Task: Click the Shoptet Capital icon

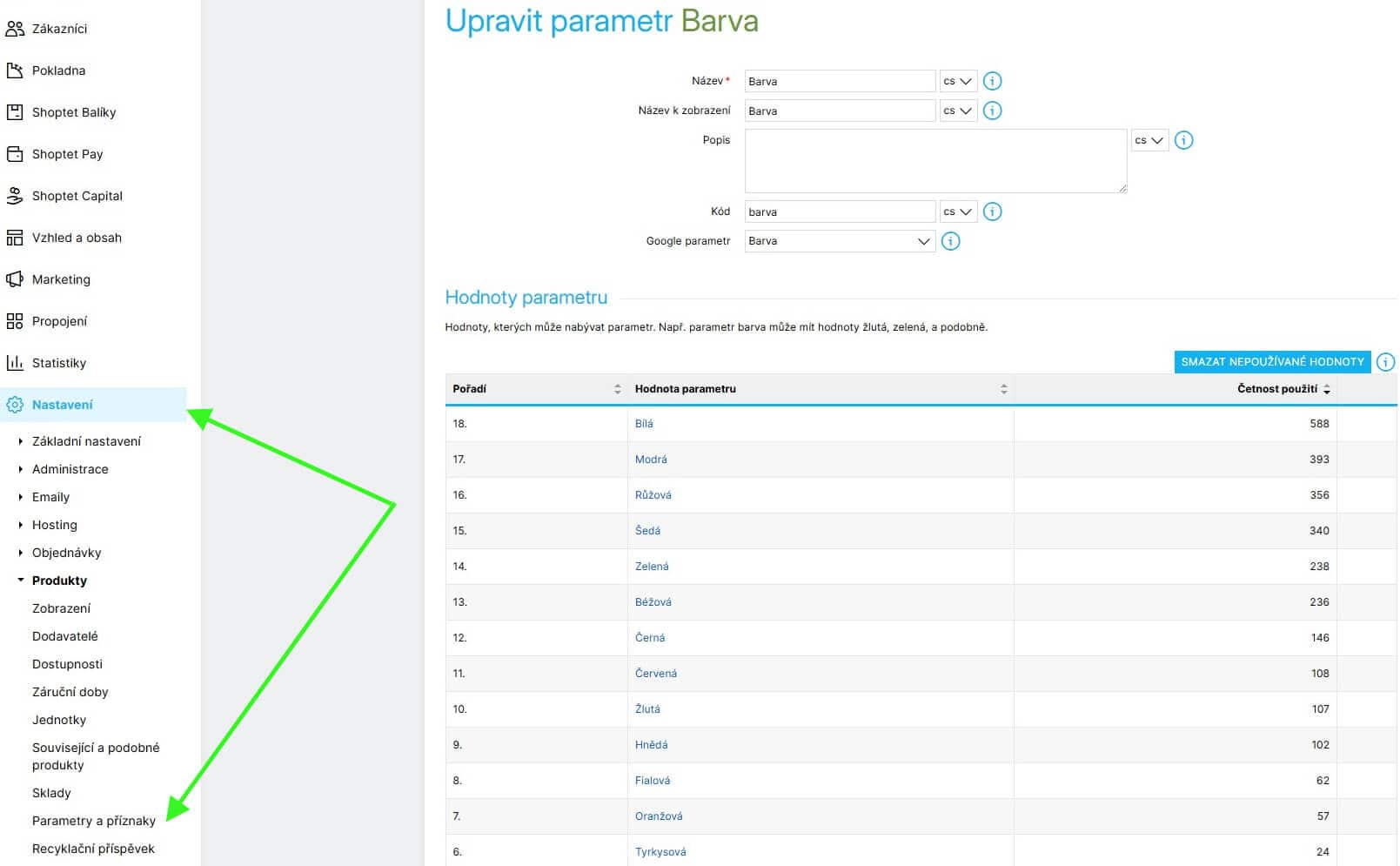Action: tap(15, 196)
